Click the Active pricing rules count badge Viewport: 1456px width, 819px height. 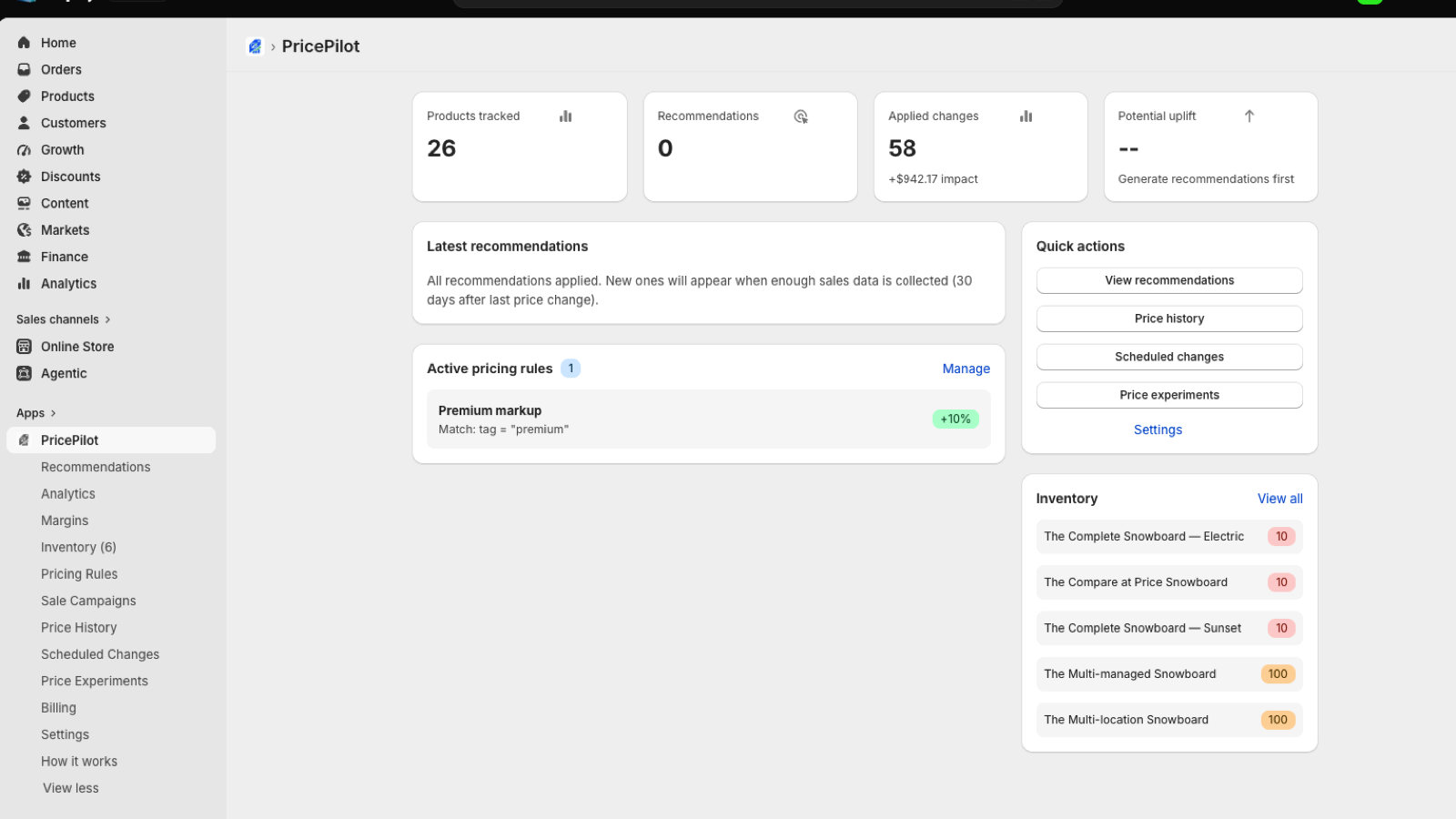click(571, 369)
